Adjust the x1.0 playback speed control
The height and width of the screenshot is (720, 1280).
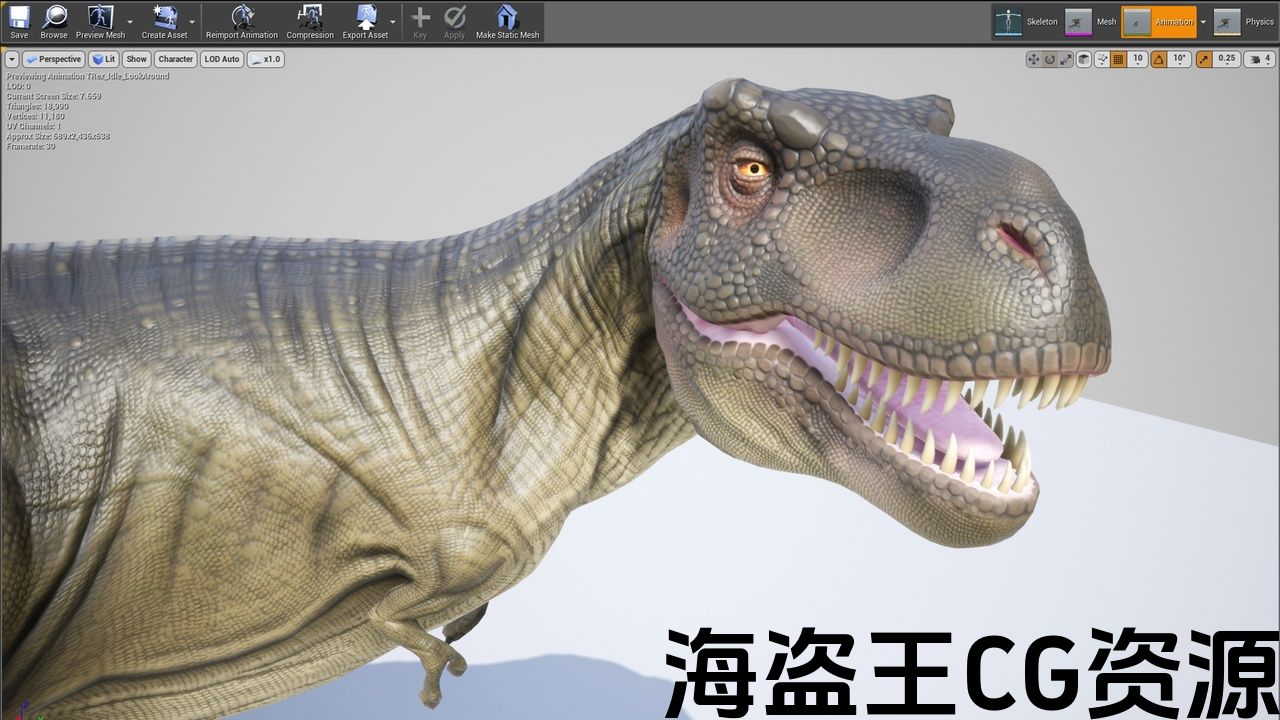[x=266, y=59]
